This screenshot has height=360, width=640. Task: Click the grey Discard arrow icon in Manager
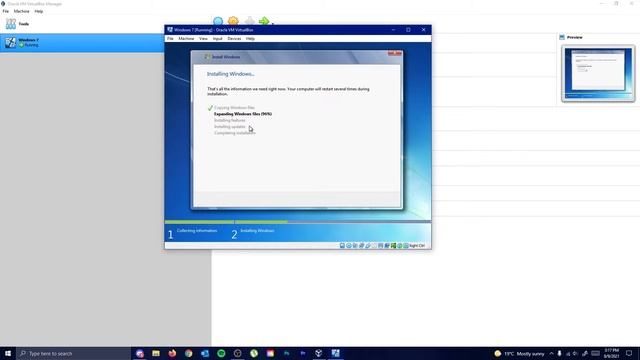click(249, 21)
